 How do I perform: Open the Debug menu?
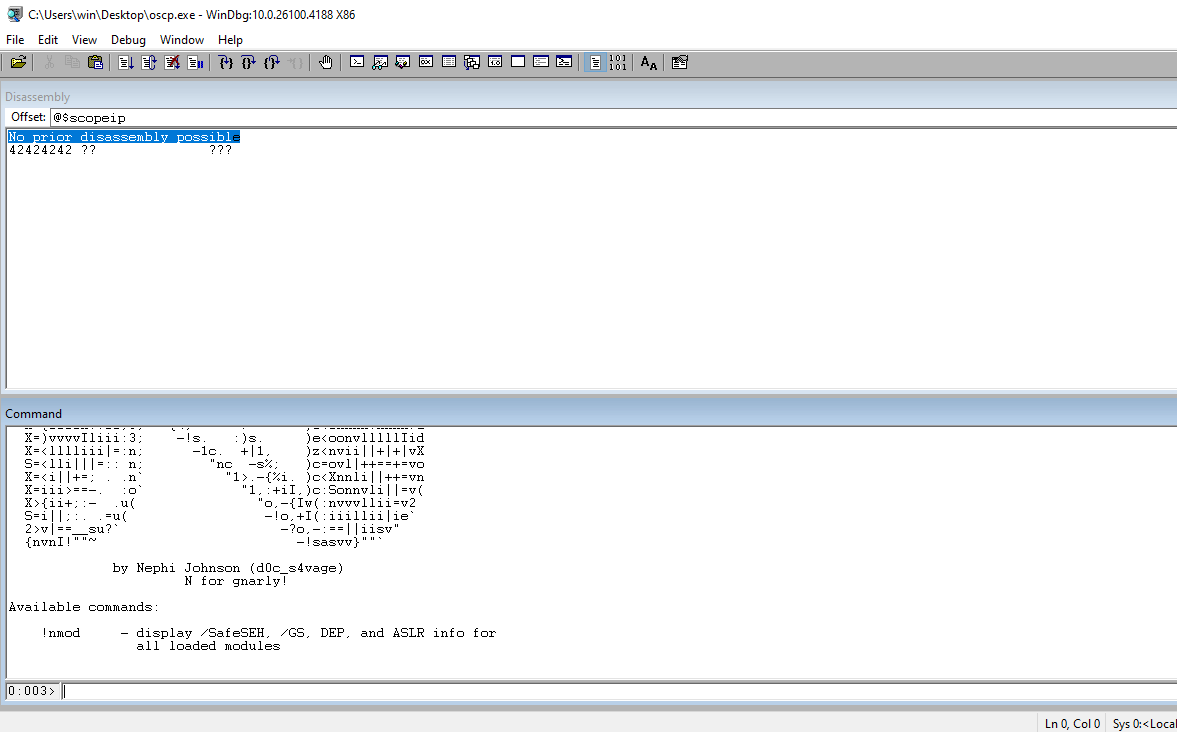128,40
